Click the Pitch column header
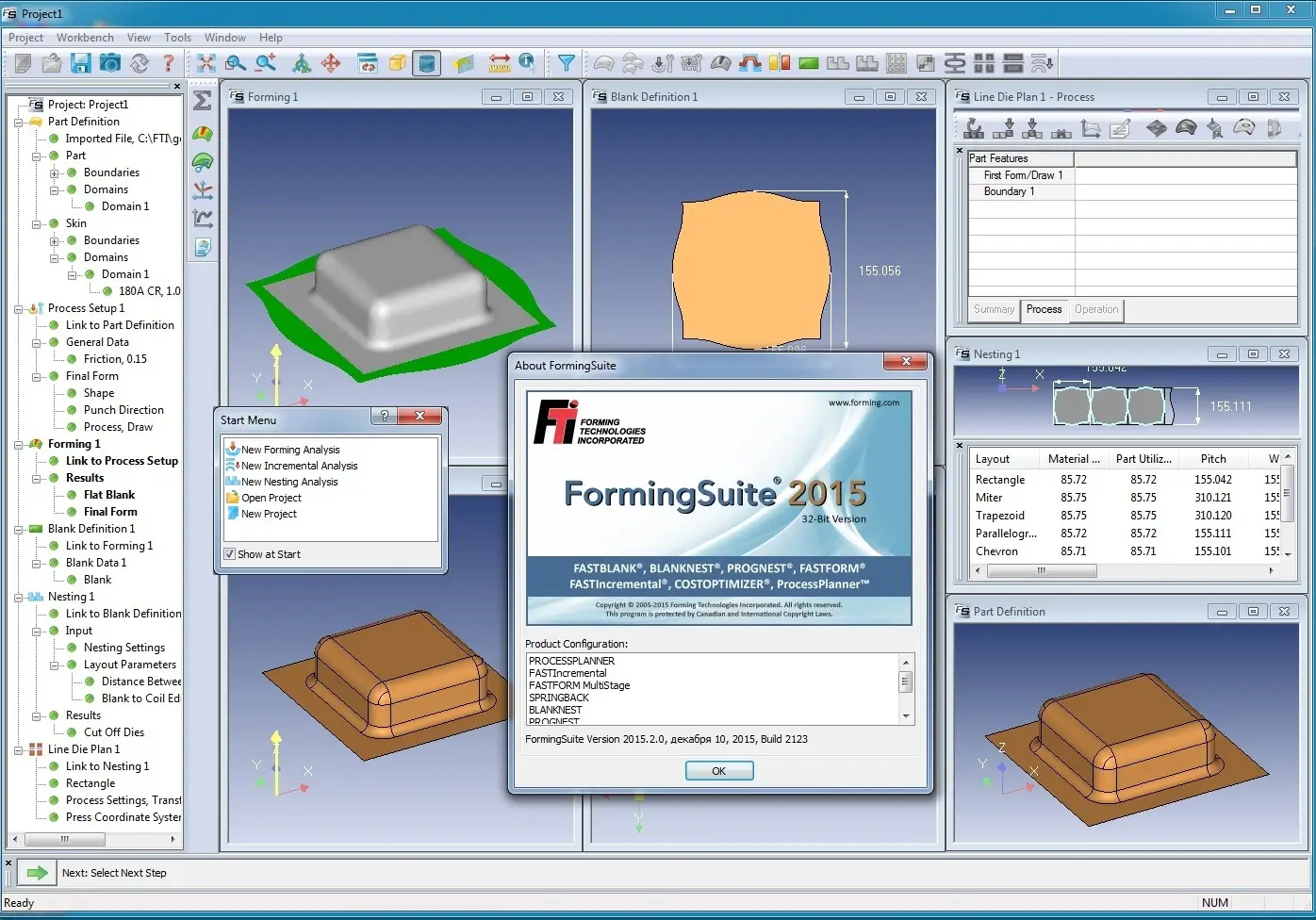1316x920 pixels. pos(1214,459)
